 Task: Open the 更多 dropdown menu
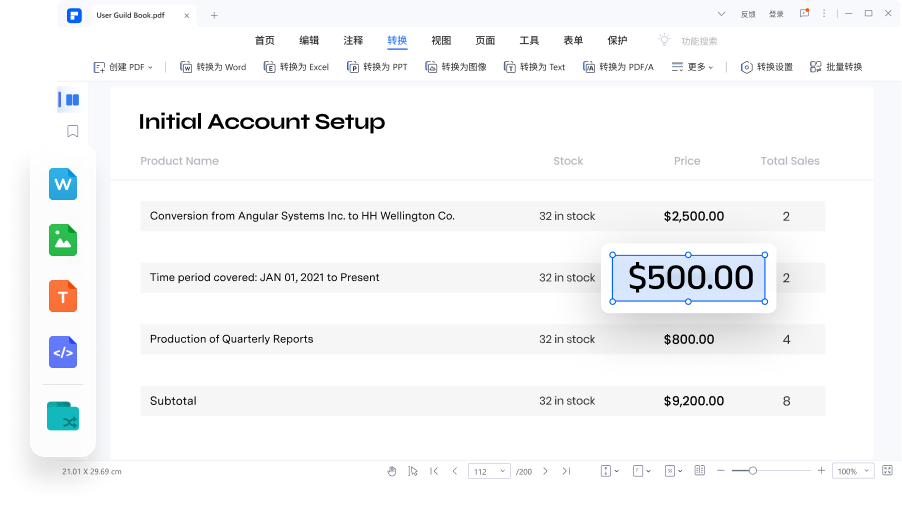click(x=692, y=67)
